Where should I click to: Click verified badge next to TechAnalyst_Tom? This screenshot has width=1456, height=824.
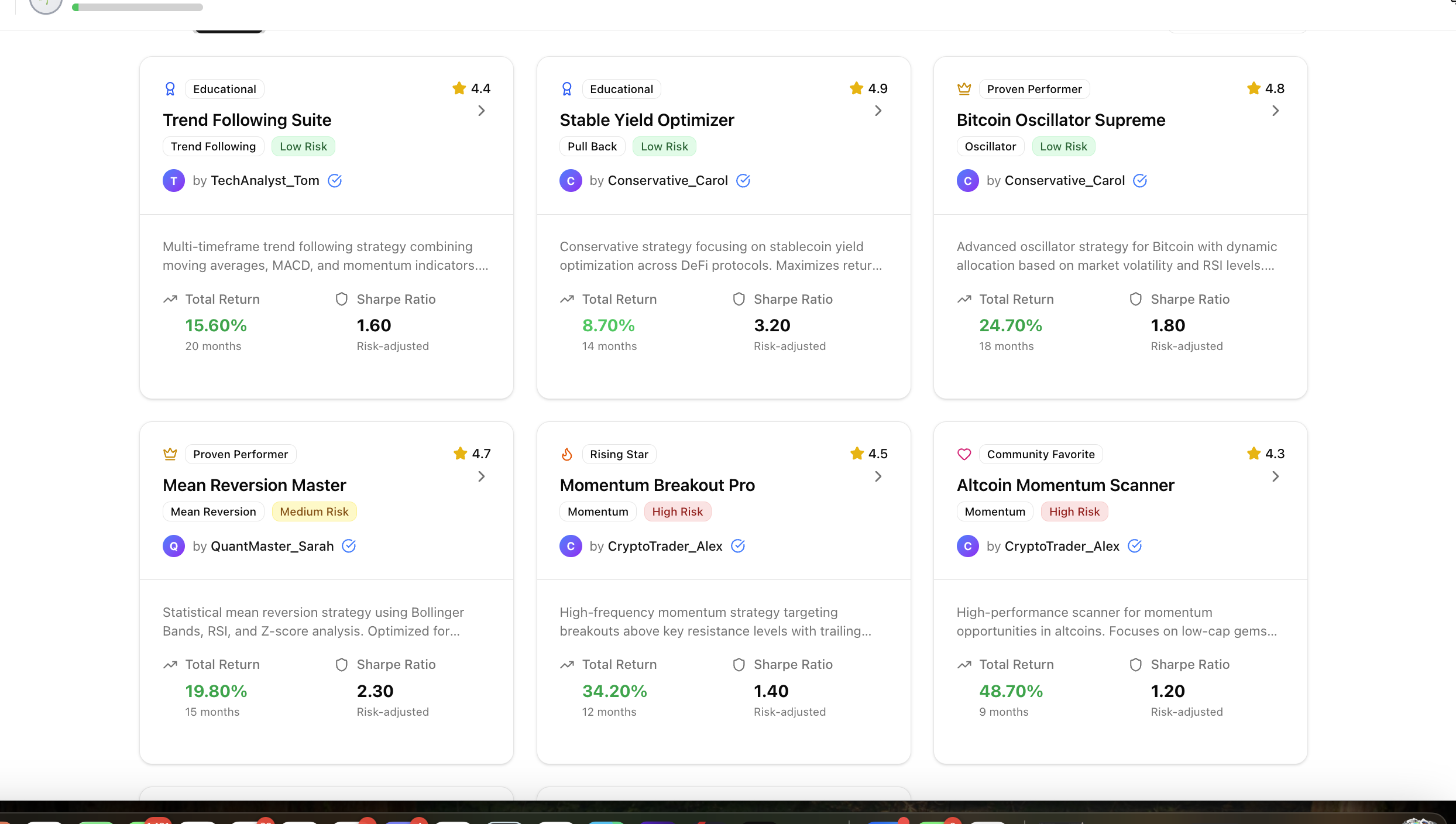click(335, 180)
